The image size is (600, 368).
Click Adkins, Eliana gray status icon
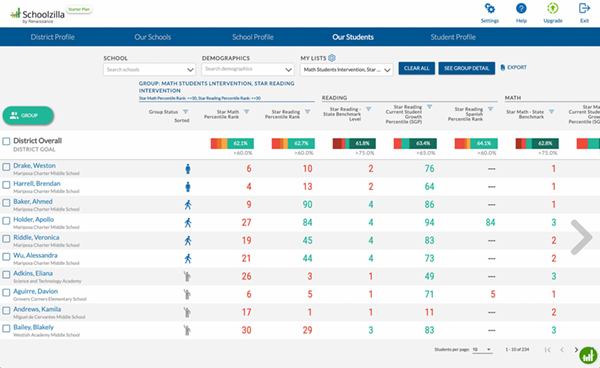(187, 276)
